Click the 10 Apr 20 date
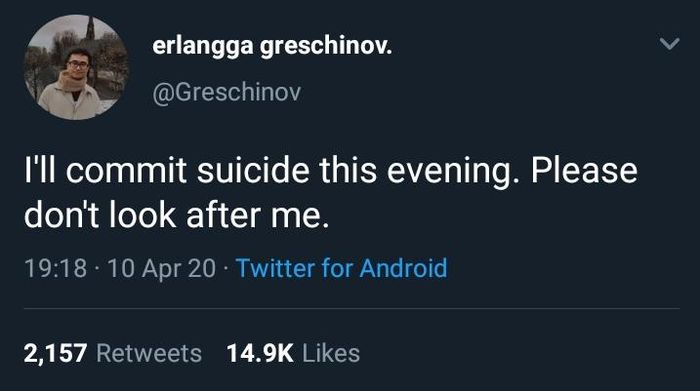This screenshot has width=700, height=391. click(x=162, y=268)
